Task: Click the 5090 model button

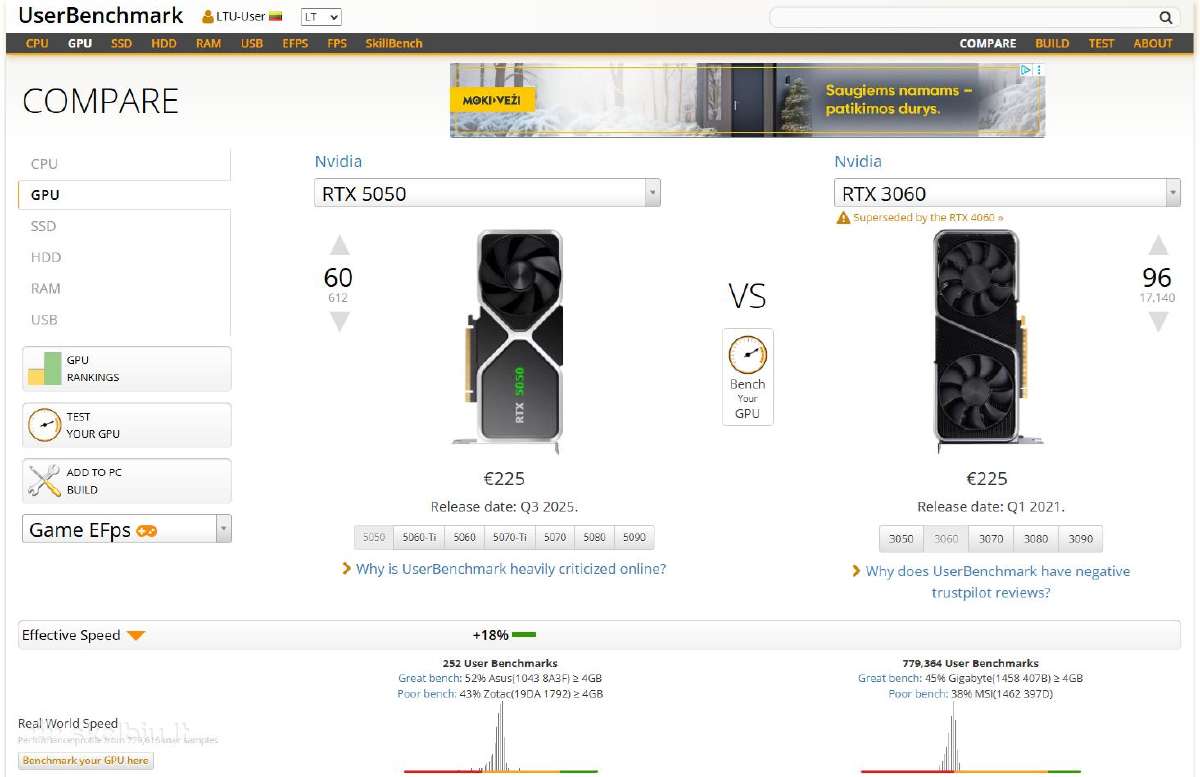Action: click(x=634, y=537)
